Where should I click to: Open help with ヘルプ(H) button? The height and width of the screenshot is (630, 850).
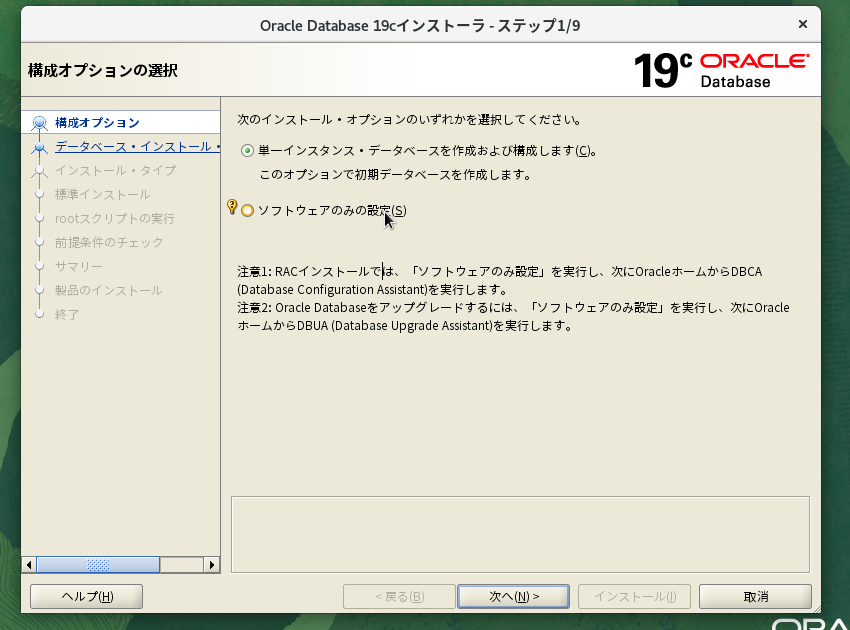87,596
